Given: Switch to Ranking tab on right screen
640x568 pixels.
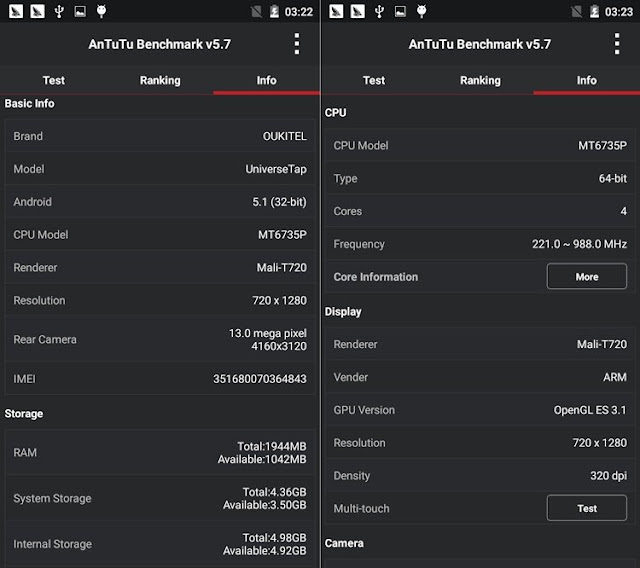Looking at the screenshot, I should [480, 80].
